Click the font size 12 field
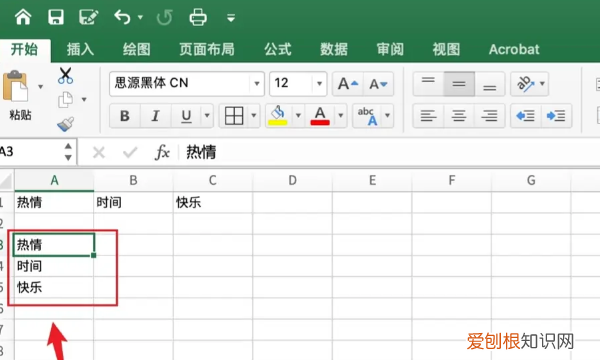 click(291, 83)
